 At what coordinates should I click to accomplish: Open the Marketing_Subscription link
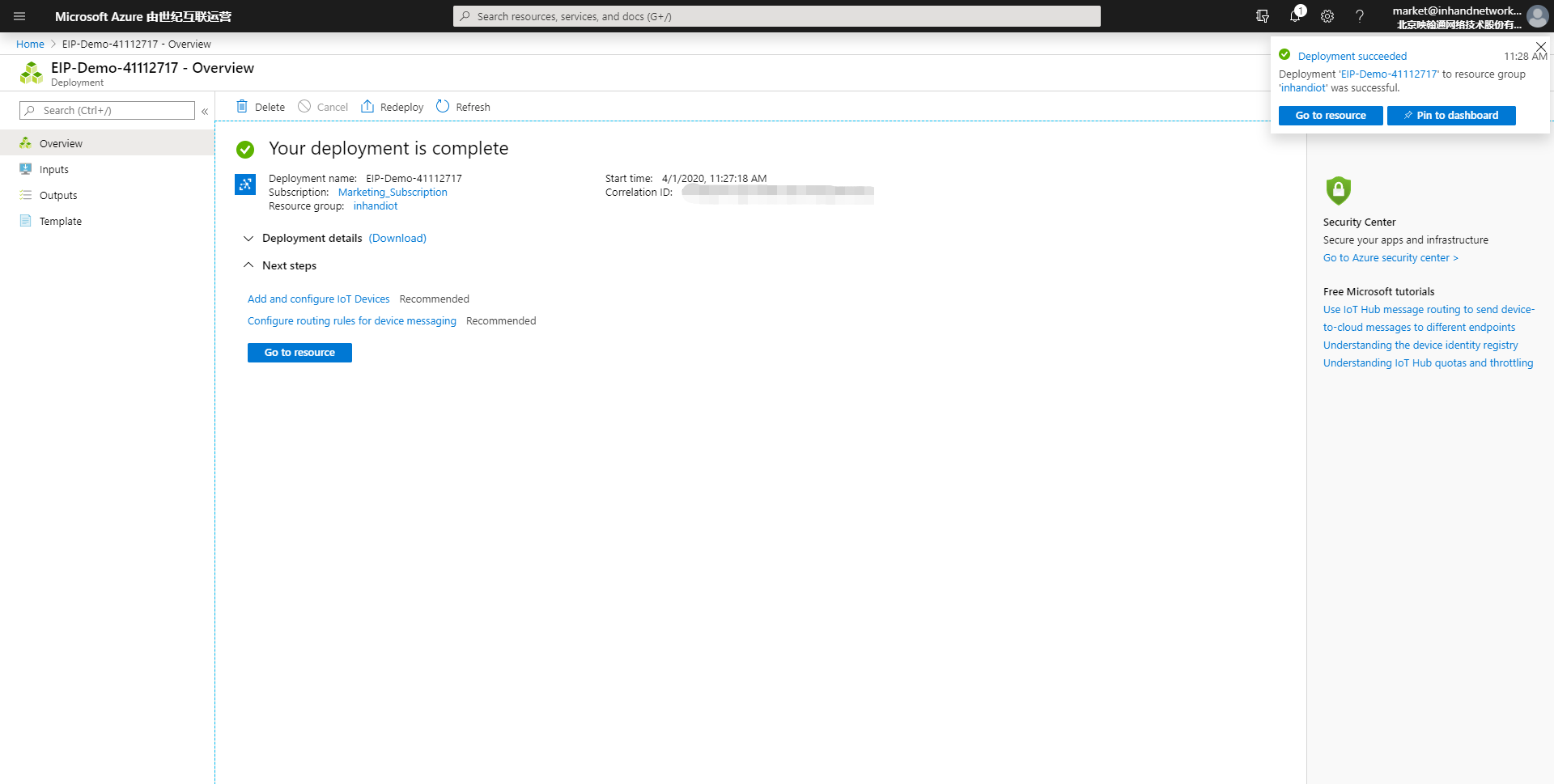tap(393, 193)
